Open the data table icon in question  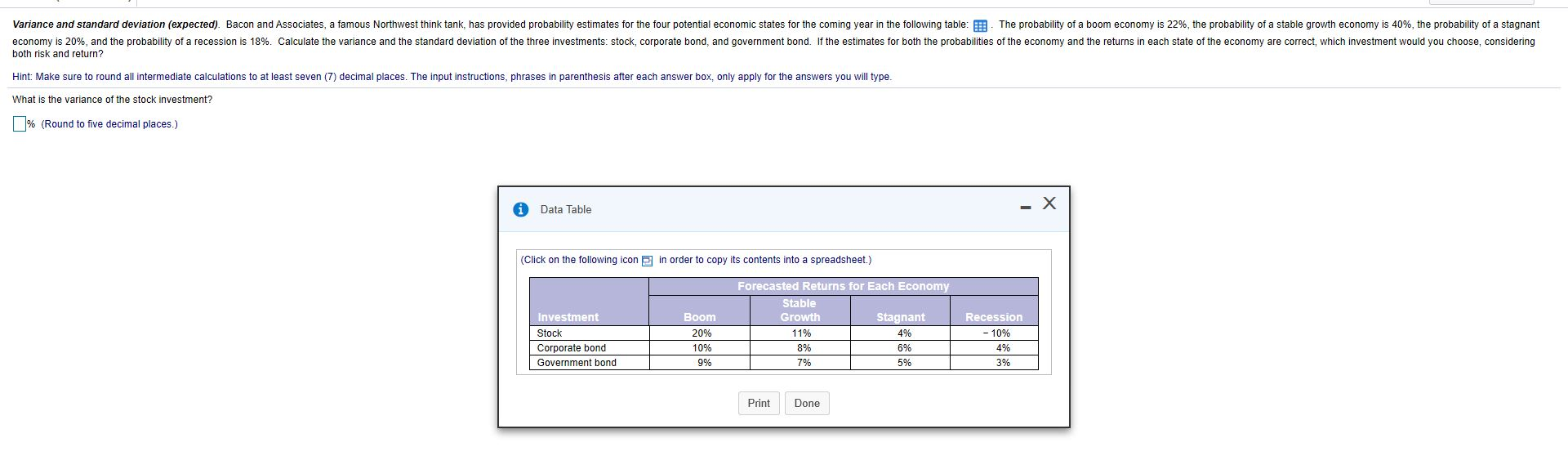[980, 25]
